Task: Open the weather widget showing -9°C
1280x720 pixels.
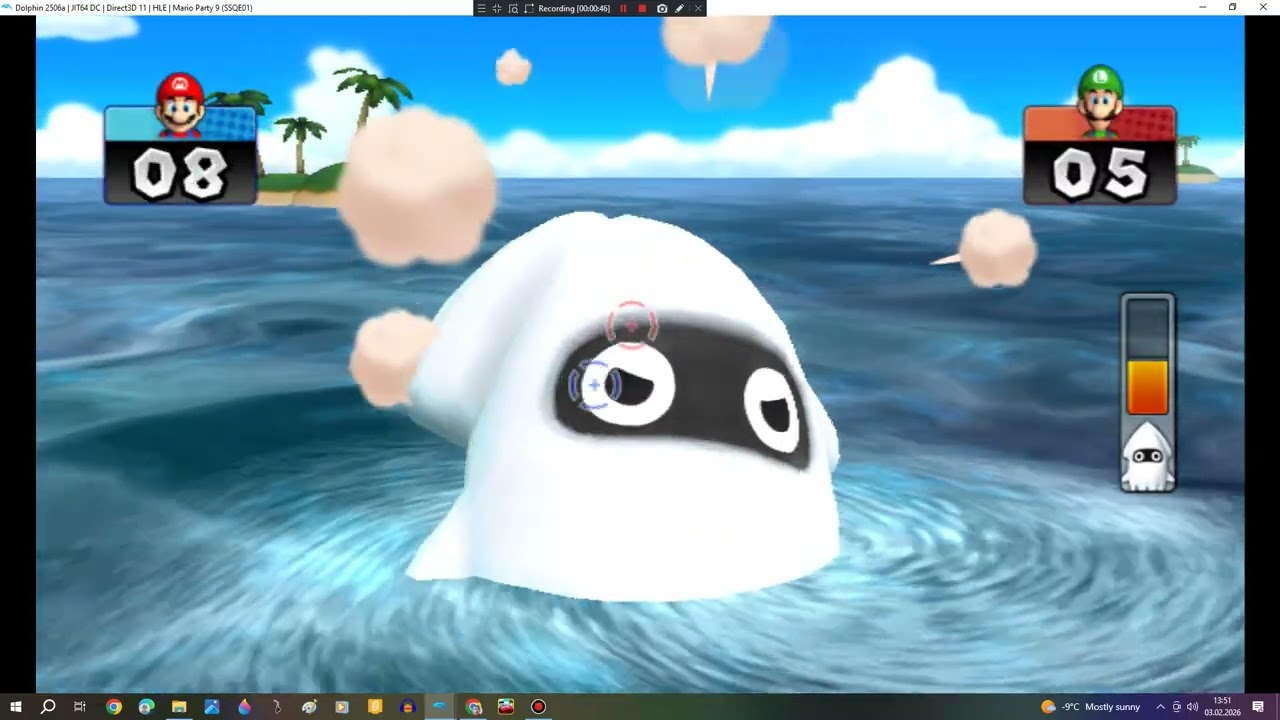Action: coord(1091,707)
